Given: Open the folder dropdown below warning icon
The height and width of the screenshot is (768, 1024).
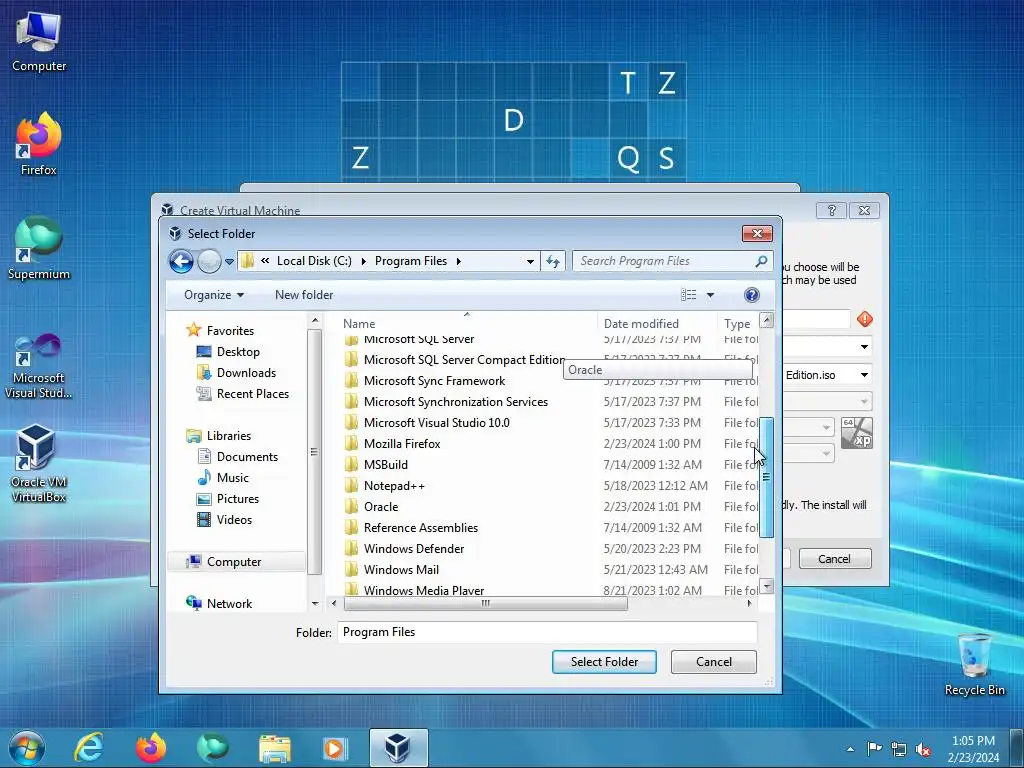Looking at the screenshot, I should [864, 346].
